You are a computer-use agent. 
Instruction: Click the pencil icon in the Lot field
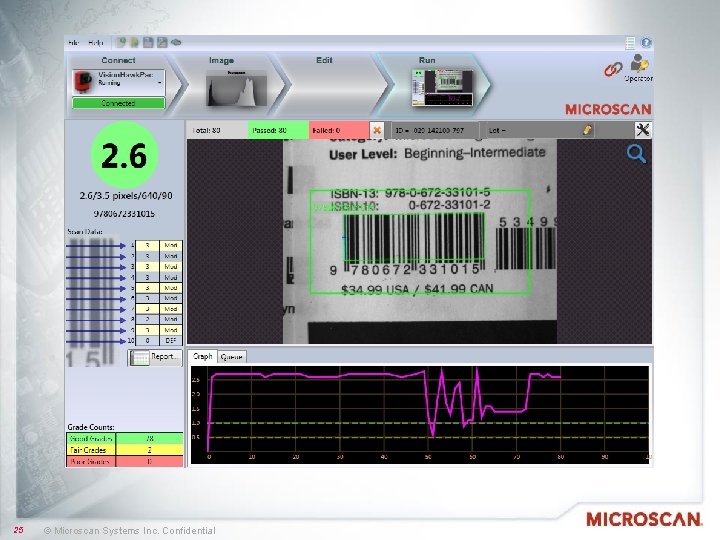tap(587, 130)
